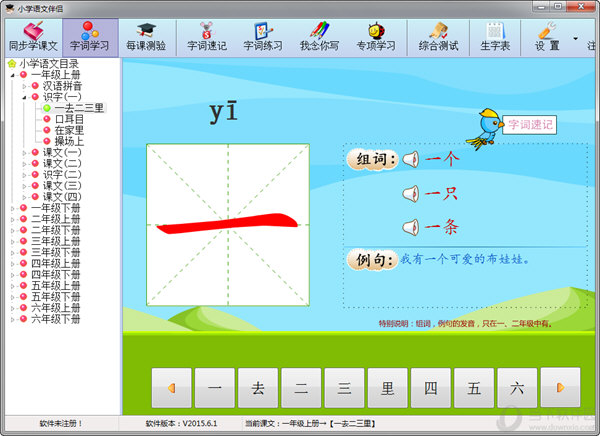Play audio for the word 一个
The image size is (600, 436).
pos(408,158)
